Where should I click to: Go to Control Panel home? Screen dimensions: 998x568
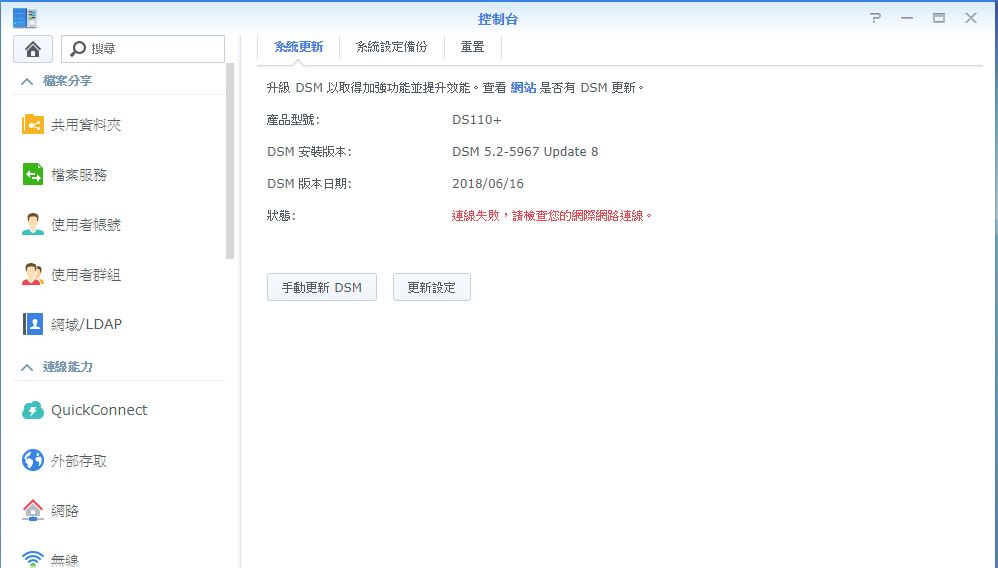pos(33,49)
